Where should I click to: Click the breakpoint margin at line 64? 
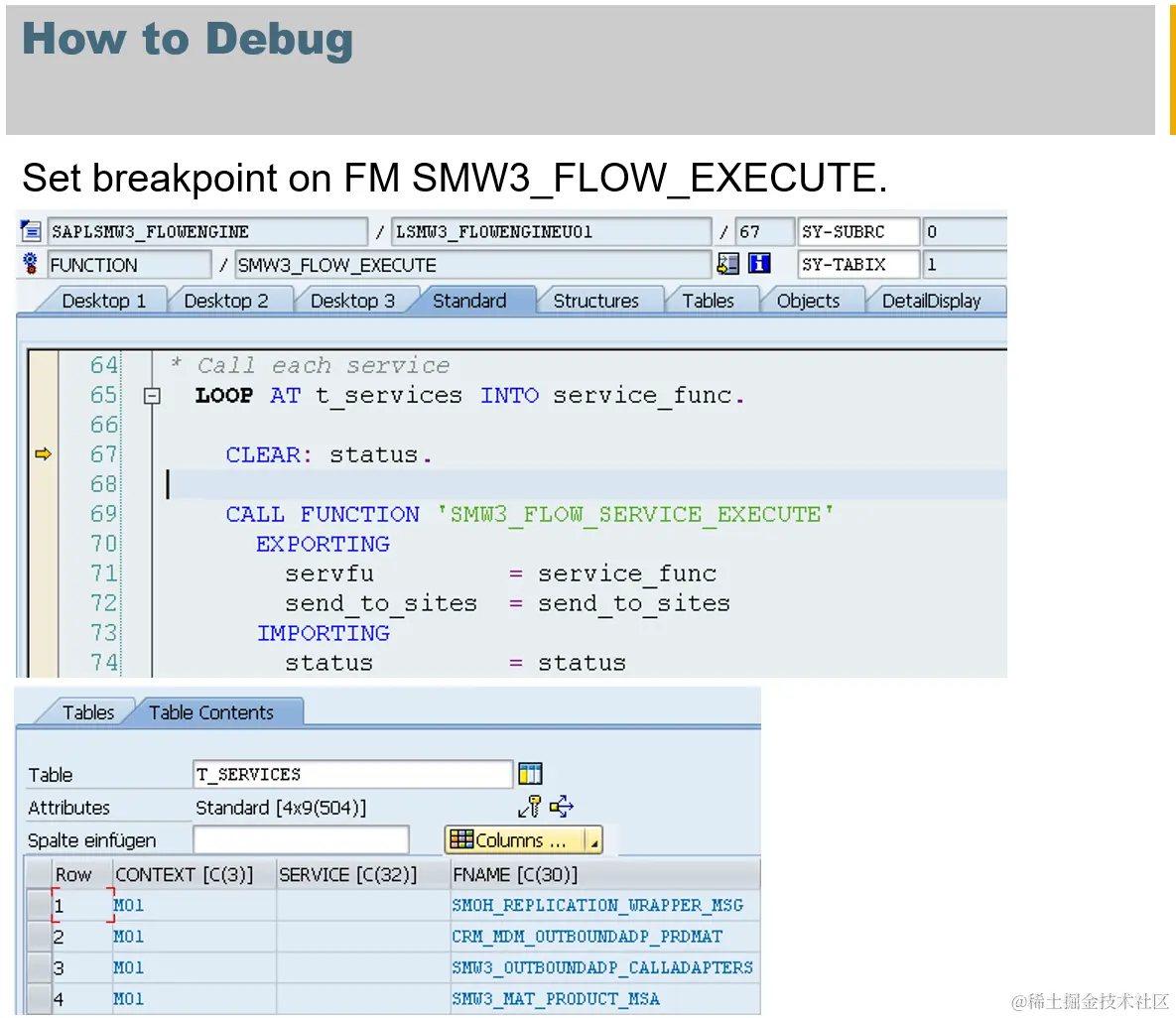tap(43, 365)
